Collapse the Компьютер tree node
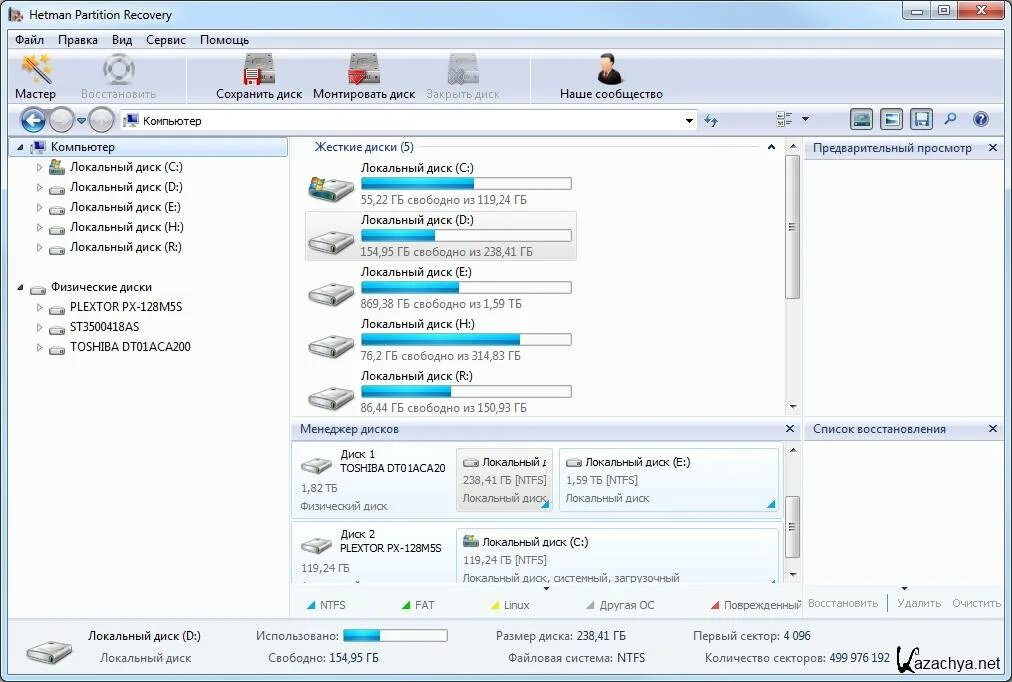Viewport: 1012px width, 682px height. pos(20,147)
